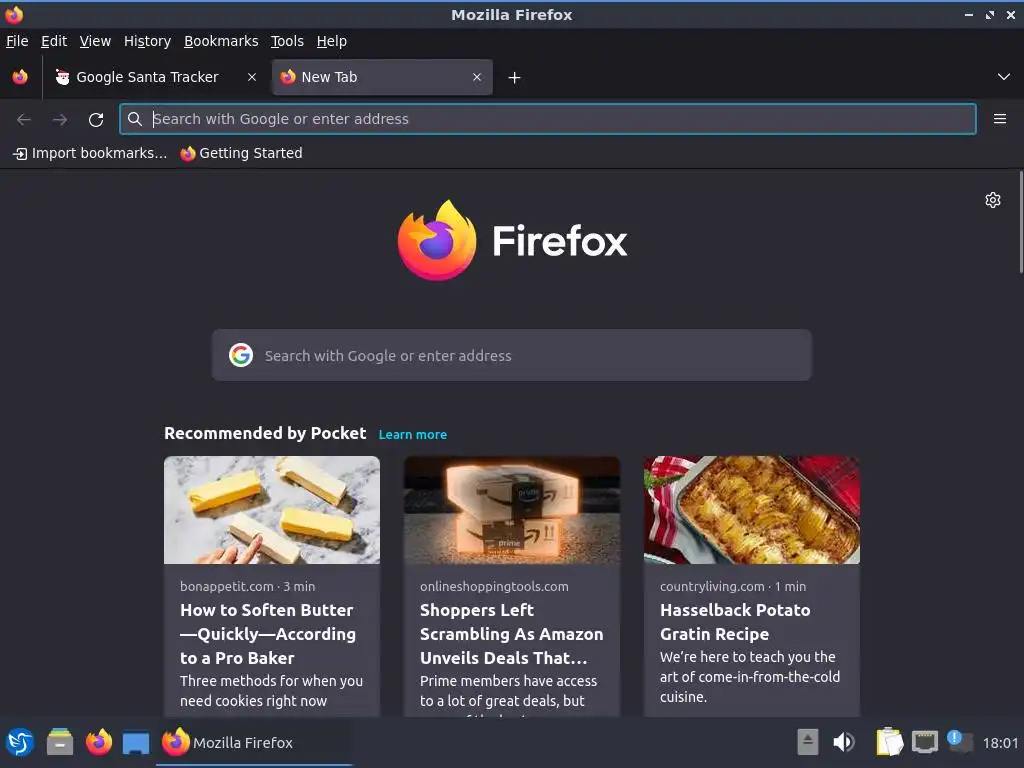Click the page search box
The image size is (1024, 768).
point(511,355)
